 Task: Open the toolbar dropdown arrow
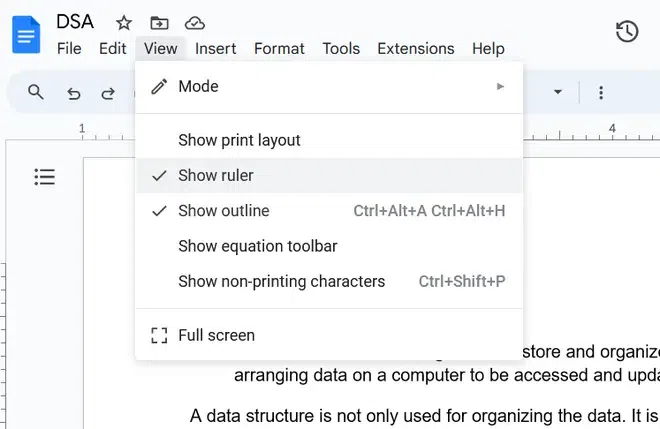(558, 93)
